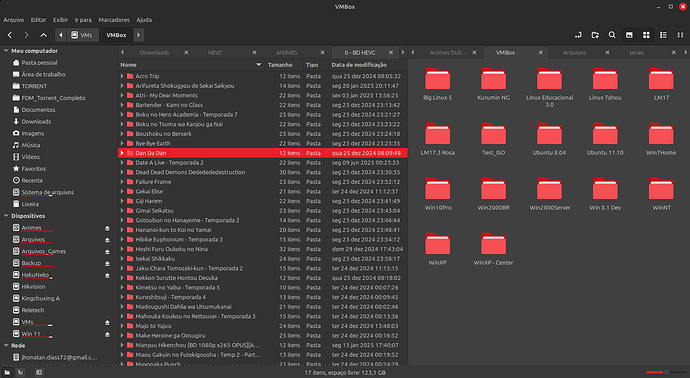Screen dimensions: 690x378
Task: Go back using the back arrow
Action: (10, 35)
